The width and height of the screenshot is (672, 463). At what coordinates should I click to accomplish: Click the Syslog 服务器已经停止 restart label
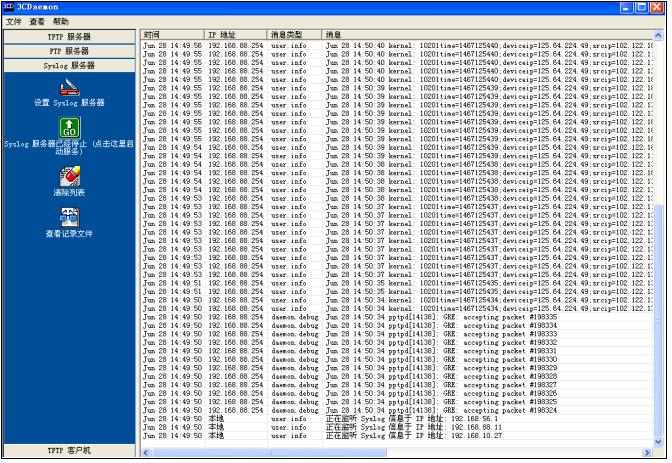coord(69,147)
